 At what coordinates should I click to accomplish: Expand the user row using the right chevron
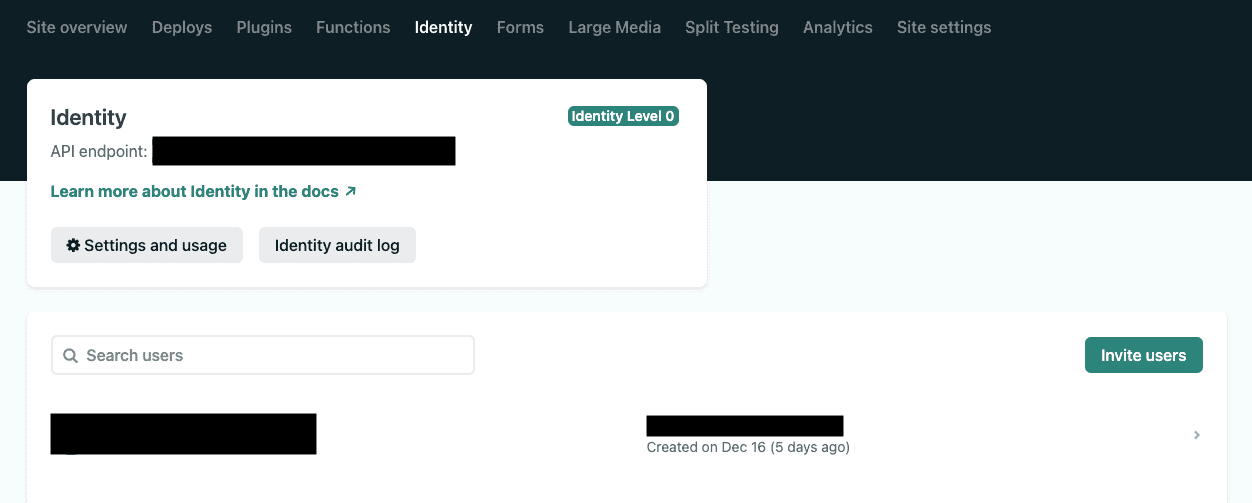[1197, 435]
